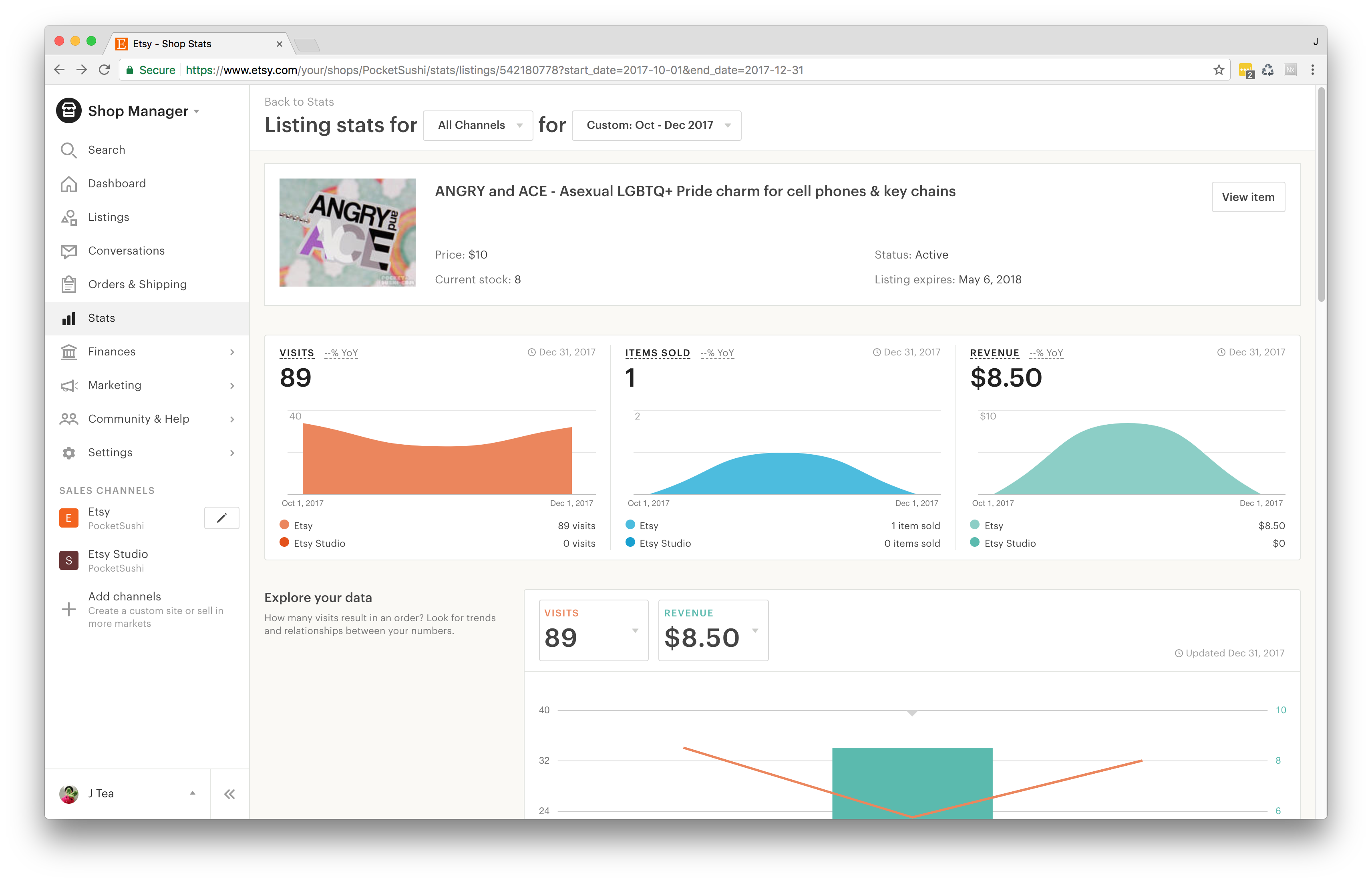
Task: Open the Chrome three-dot menu
Action: point(1312,70)
